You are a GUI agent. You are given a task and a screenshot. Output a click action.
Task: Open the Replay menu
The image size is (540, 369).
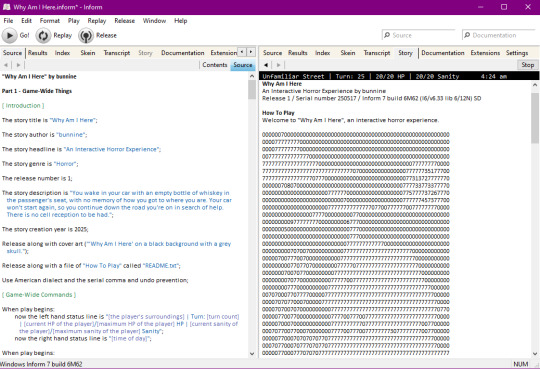(x=97, y=21)
